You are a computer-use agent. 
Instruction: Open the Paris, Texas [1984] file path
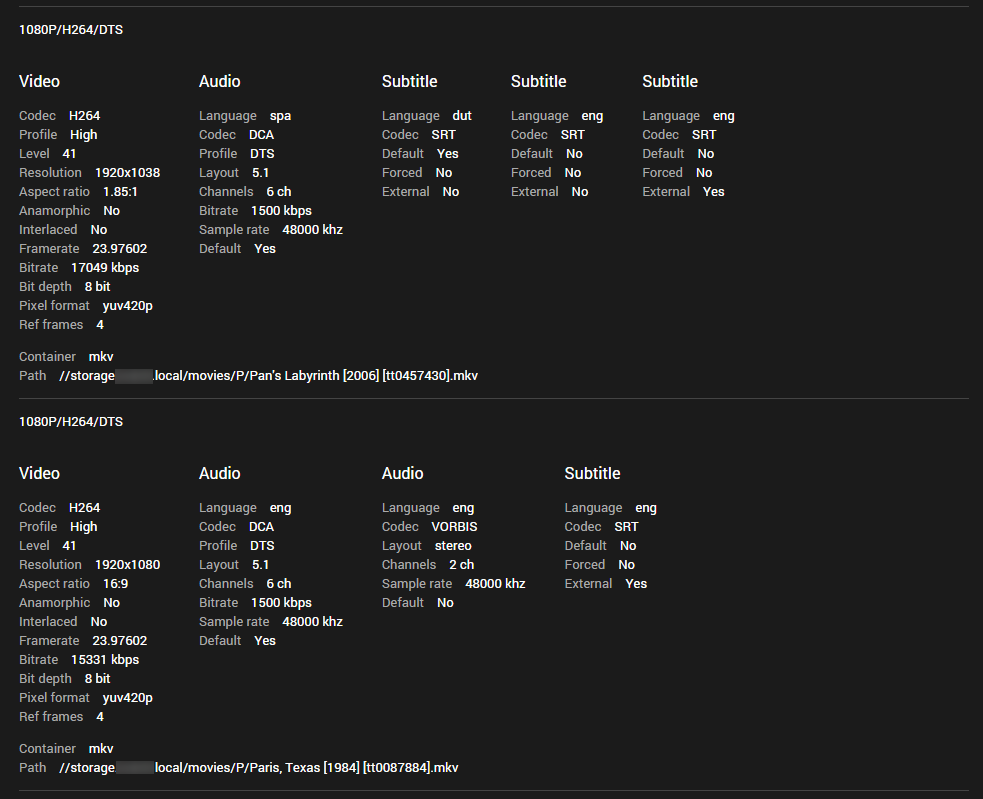click(x=258, y=767)
